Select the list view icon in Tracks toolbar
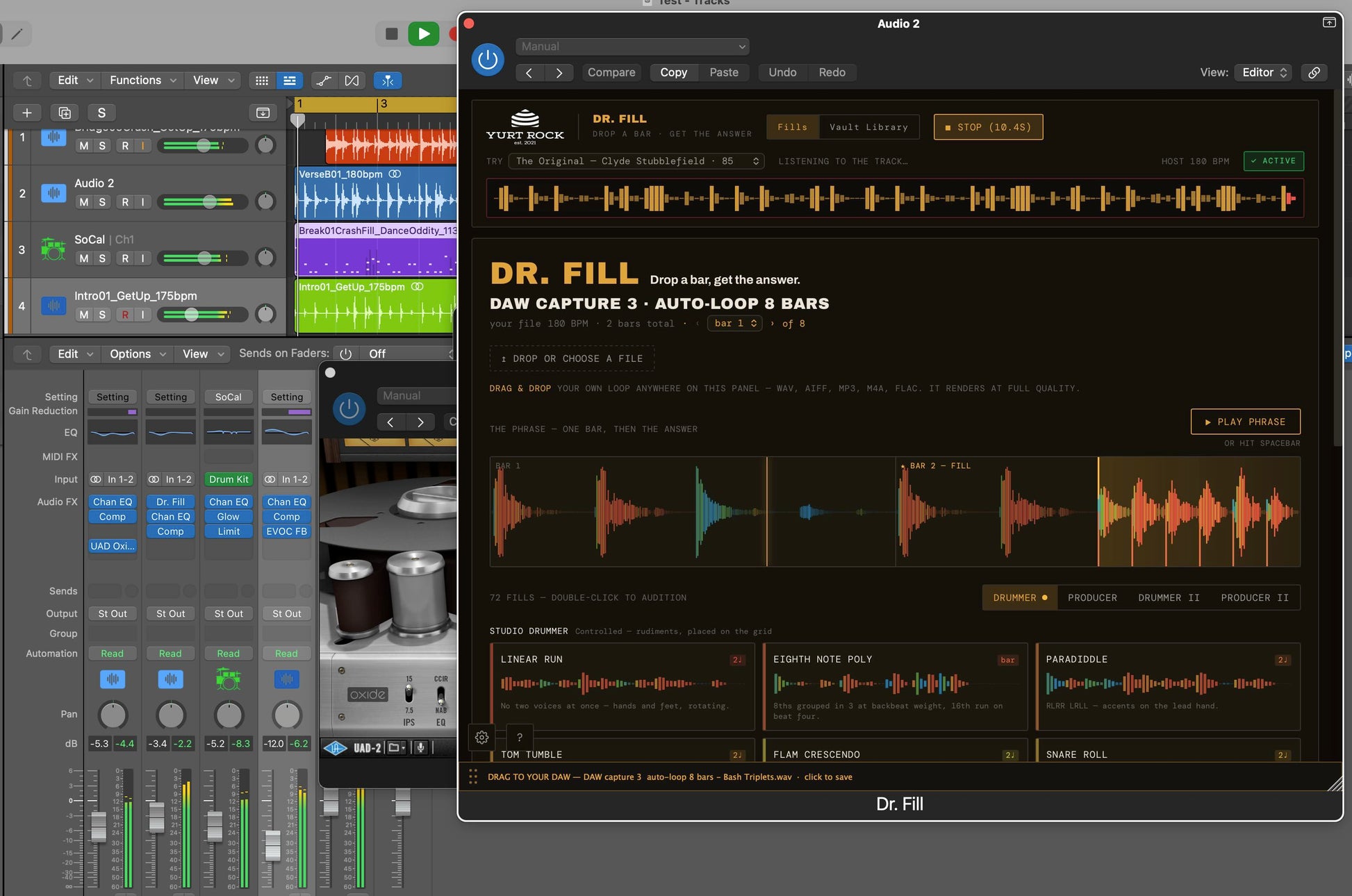 point(290,81)
